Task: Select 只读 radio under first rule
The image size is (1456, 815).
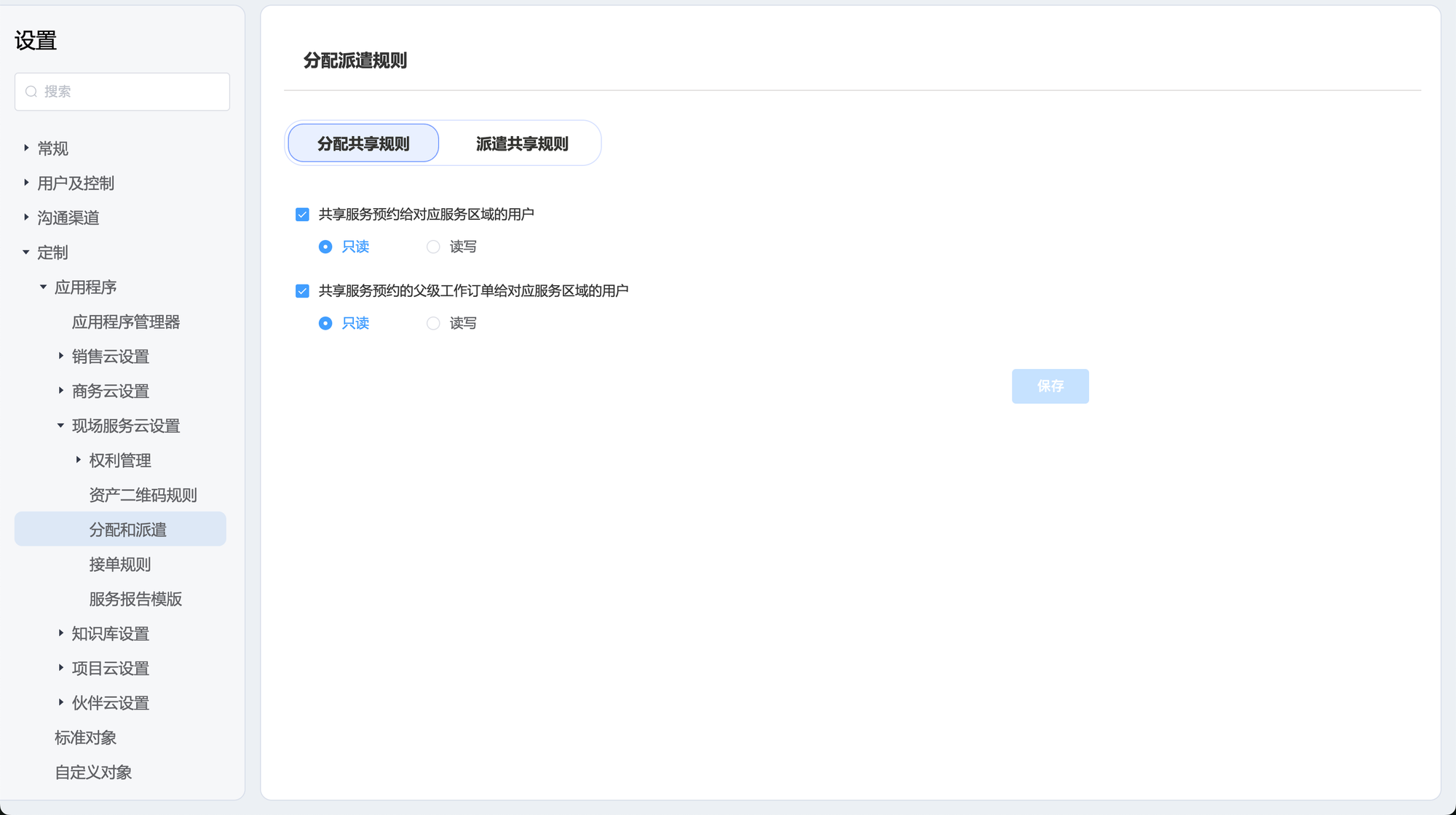Action: click(325, 247)
